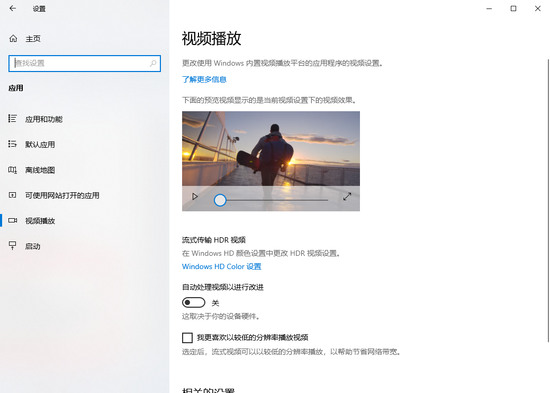Viewport: 550px width, 393px height.
Task: Play the preview video
Action: [195, 196]
